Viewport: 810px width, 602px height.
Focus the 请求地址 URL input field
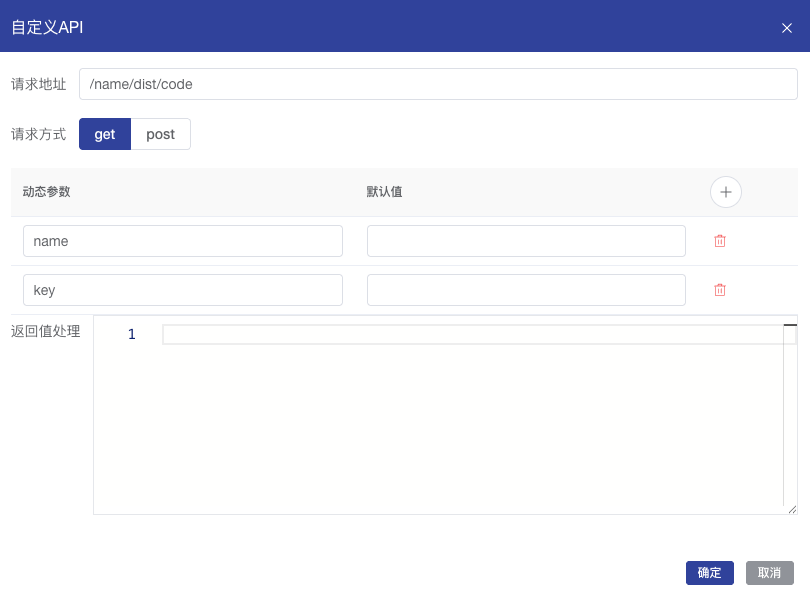point(437,84)
